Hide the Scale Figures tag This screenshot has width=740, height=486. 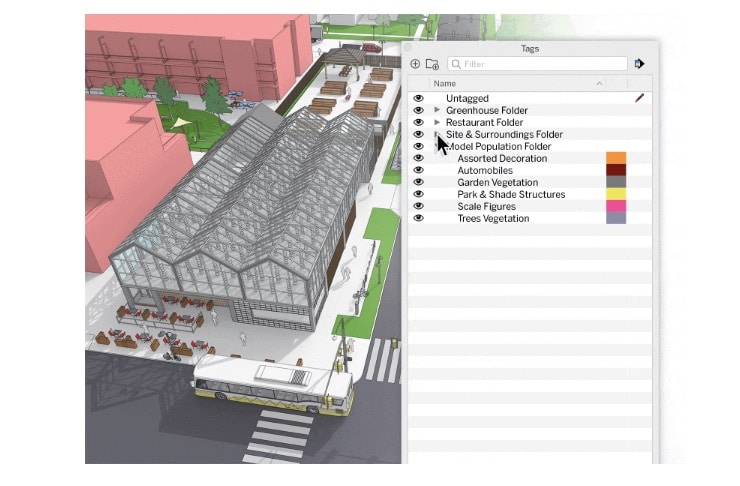click(x=418, y=206)
